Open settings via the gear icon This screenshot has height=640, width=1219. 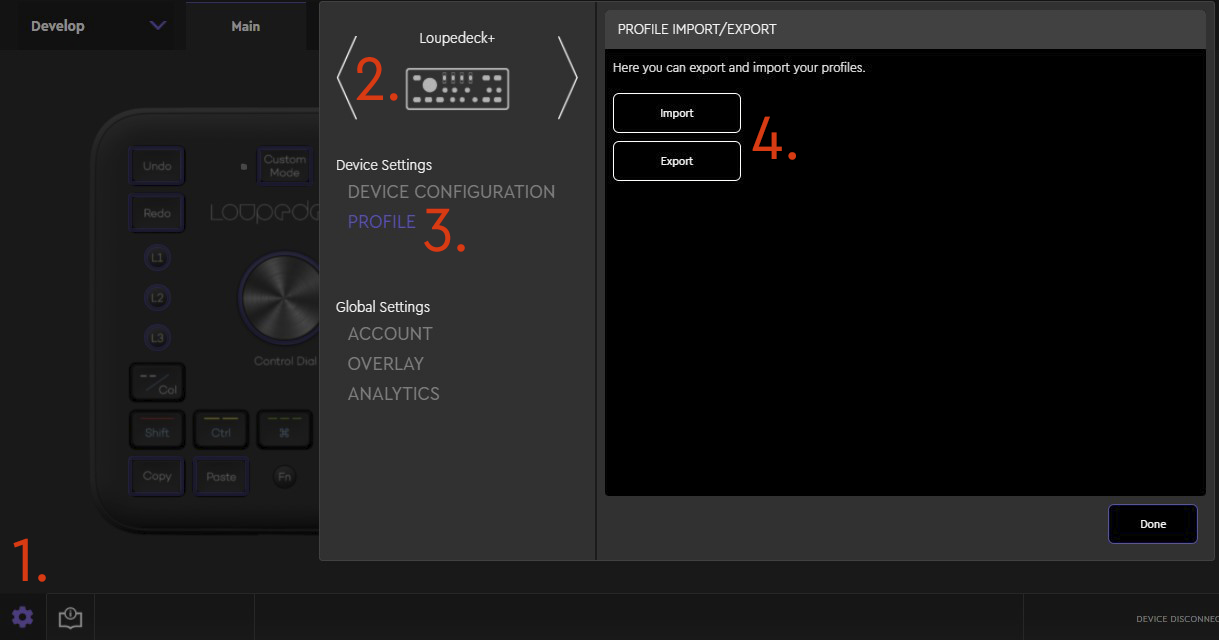pos(22,617)
